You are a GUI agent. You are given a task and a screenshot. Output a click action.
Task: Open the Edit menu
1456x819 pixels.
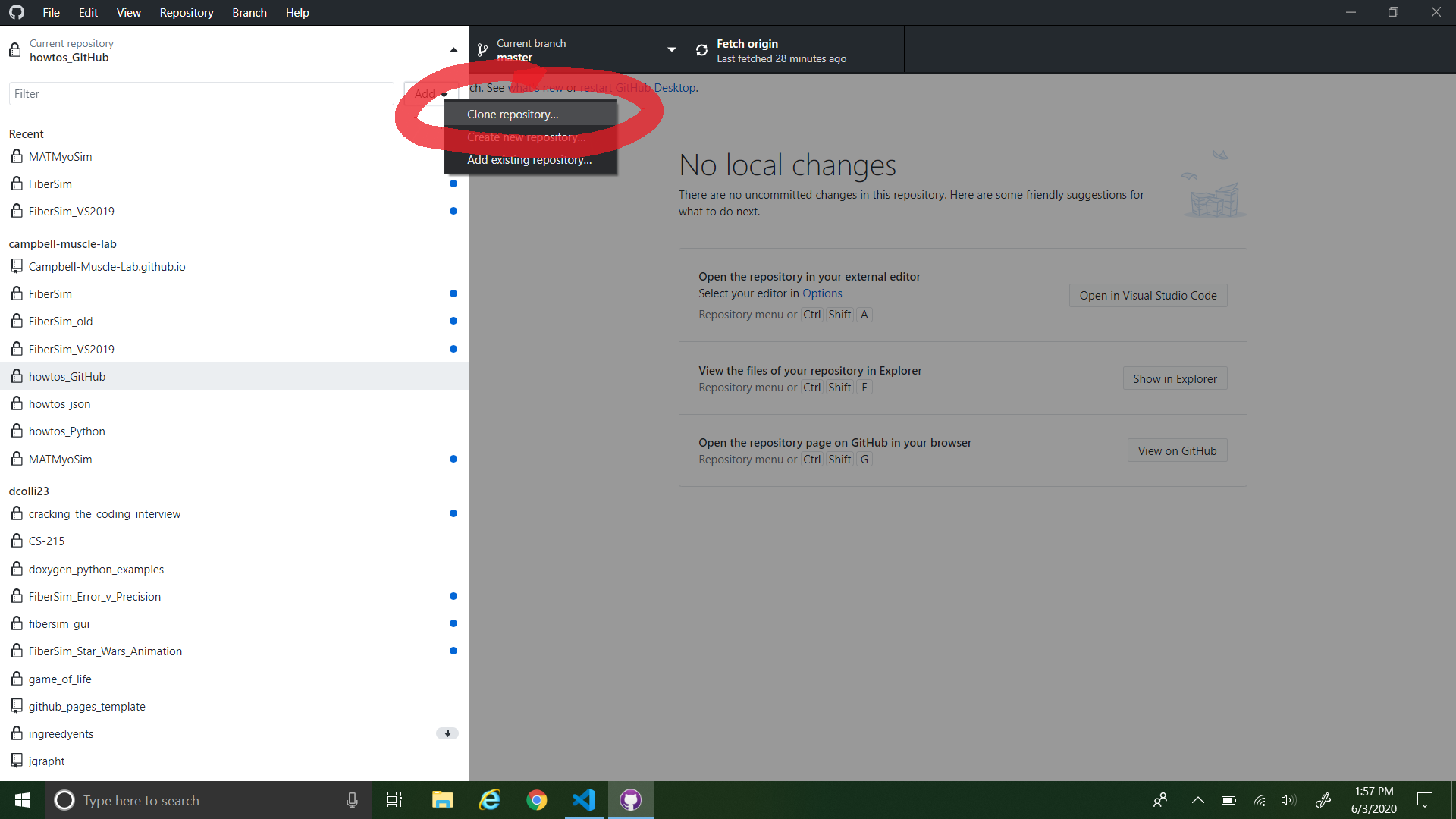88,12
